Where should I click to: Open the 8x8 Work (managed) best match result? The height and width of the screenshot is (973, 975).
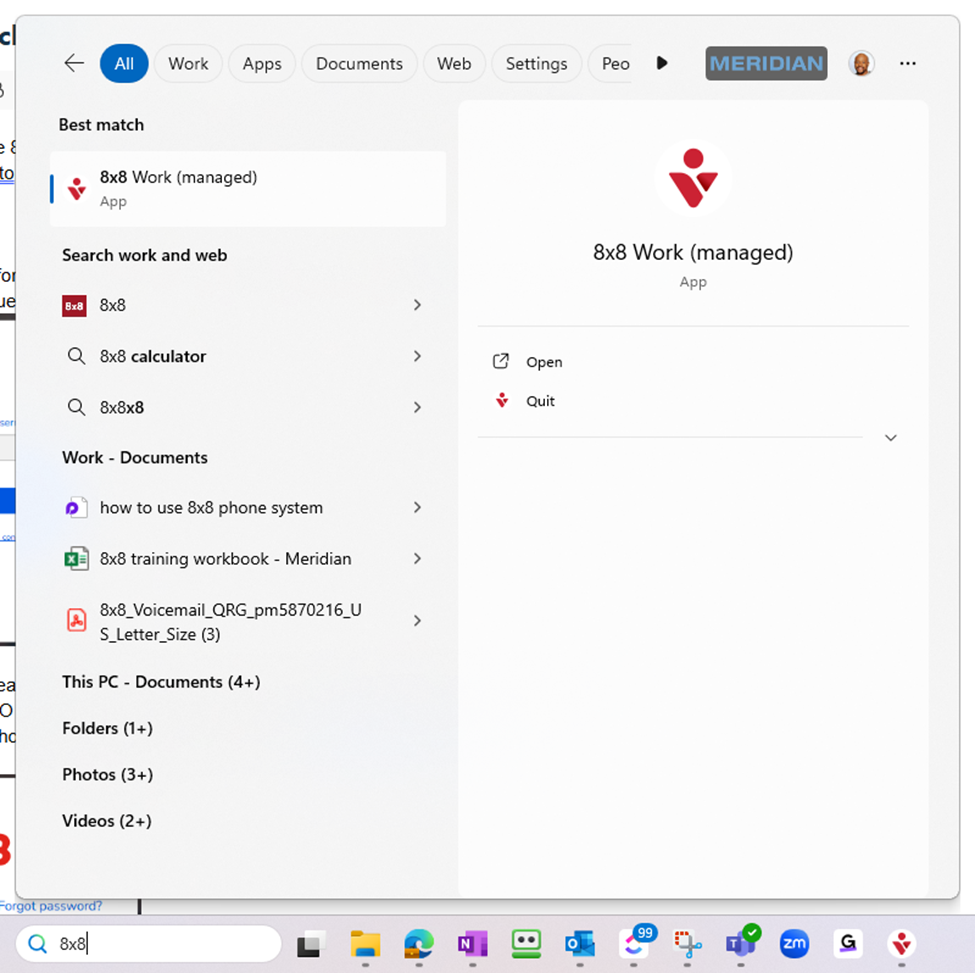click(x=248, y=189)
